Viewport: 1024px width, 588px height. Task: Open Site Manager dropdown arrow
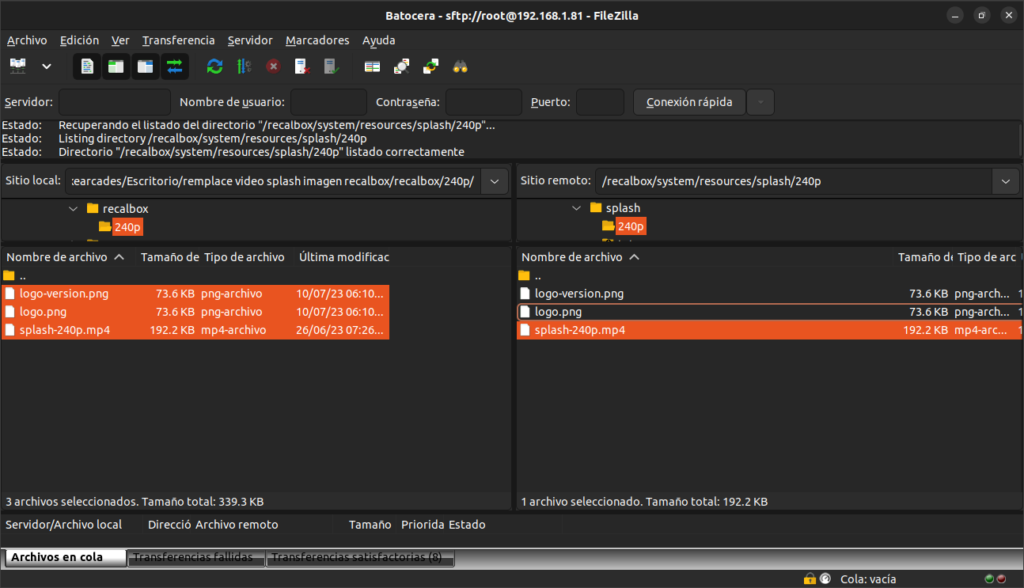pyautogui.click(x=46, y=66)
